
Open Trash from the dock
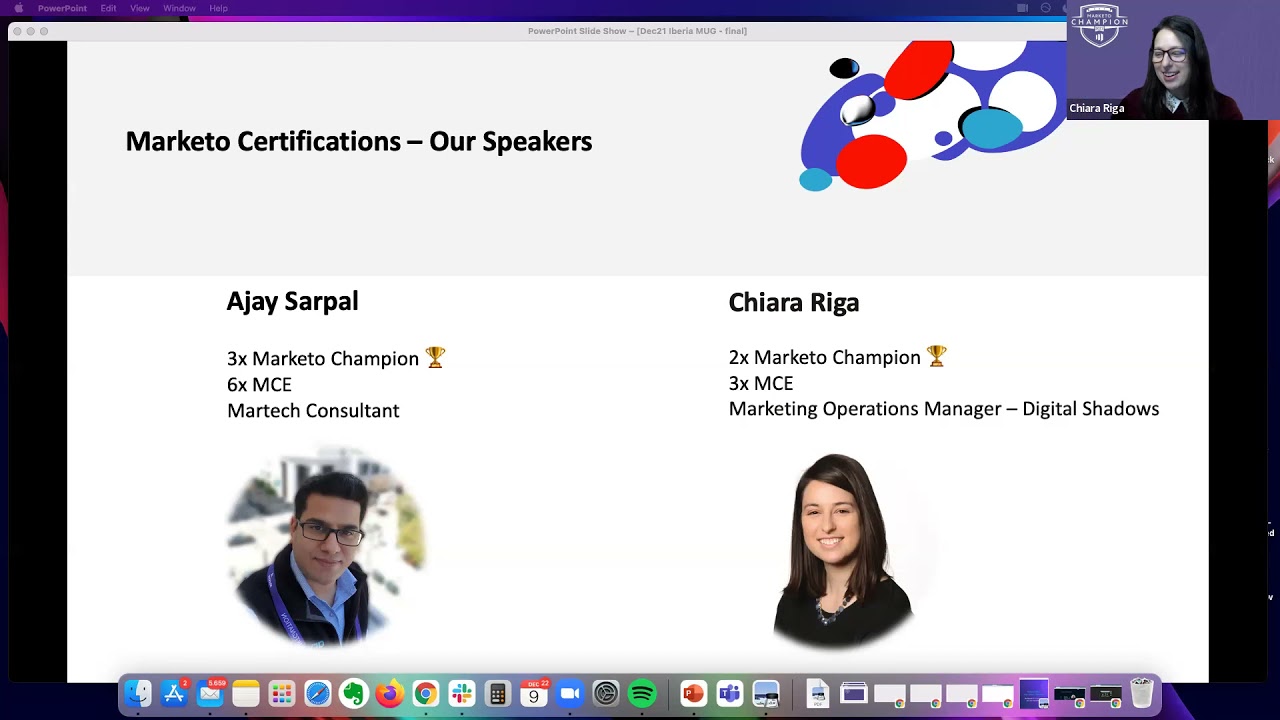click(x=1142, y=693)
